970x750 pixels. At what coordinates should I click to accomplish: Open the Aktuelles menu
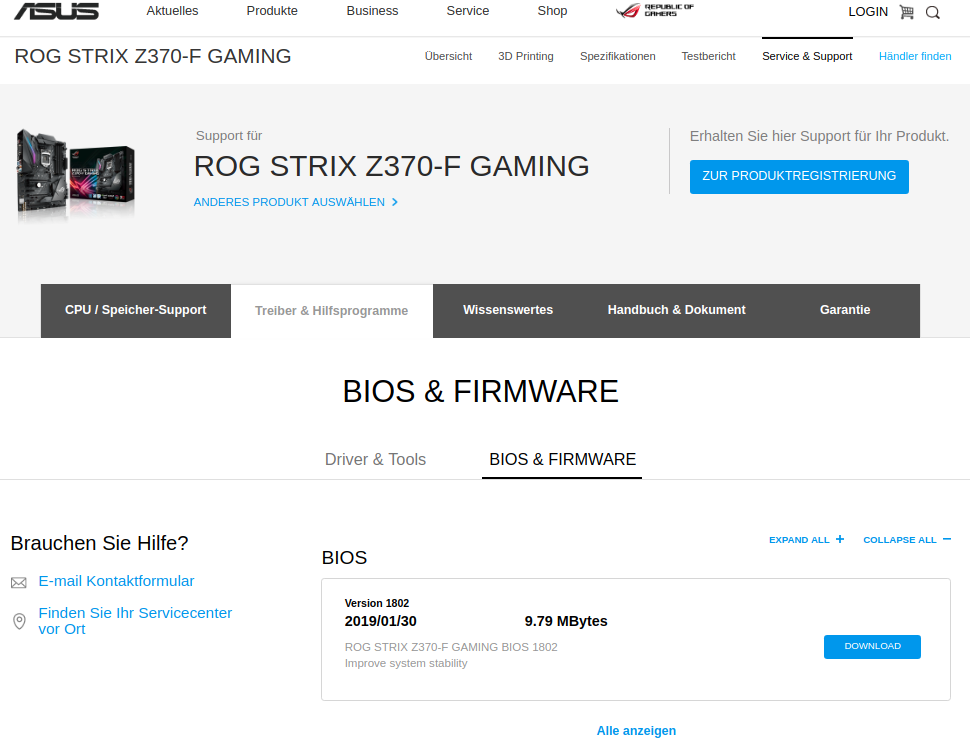click(172, 11)
